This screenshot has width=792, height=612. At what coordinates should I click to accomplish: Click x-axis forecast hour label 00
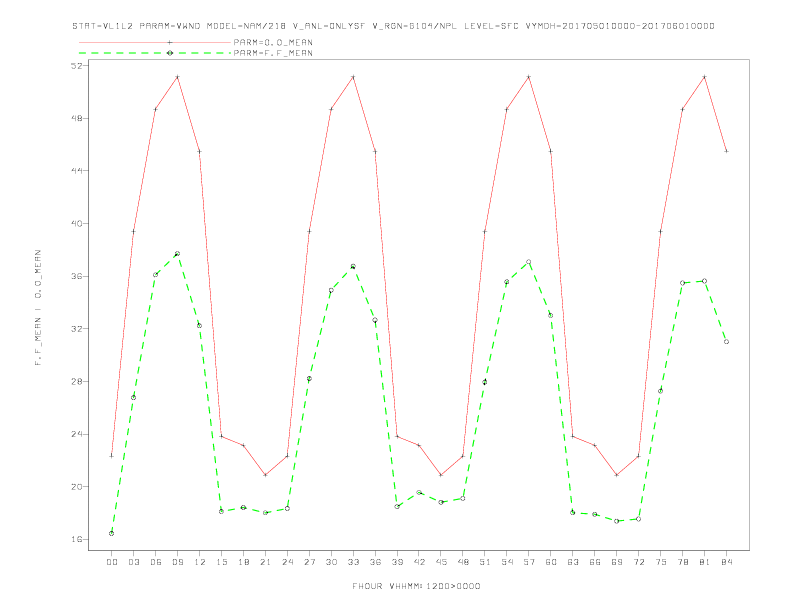pos(112,562)
